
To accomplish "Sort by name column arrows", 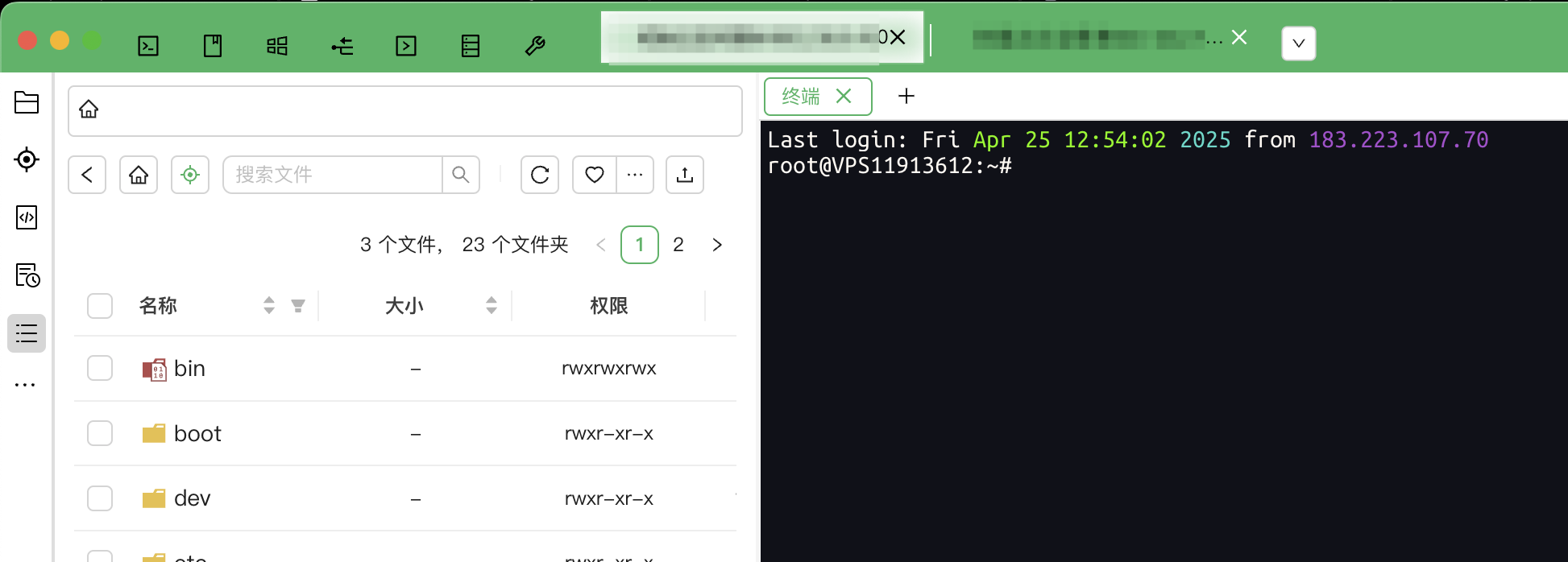I will (x=269, y=305).
